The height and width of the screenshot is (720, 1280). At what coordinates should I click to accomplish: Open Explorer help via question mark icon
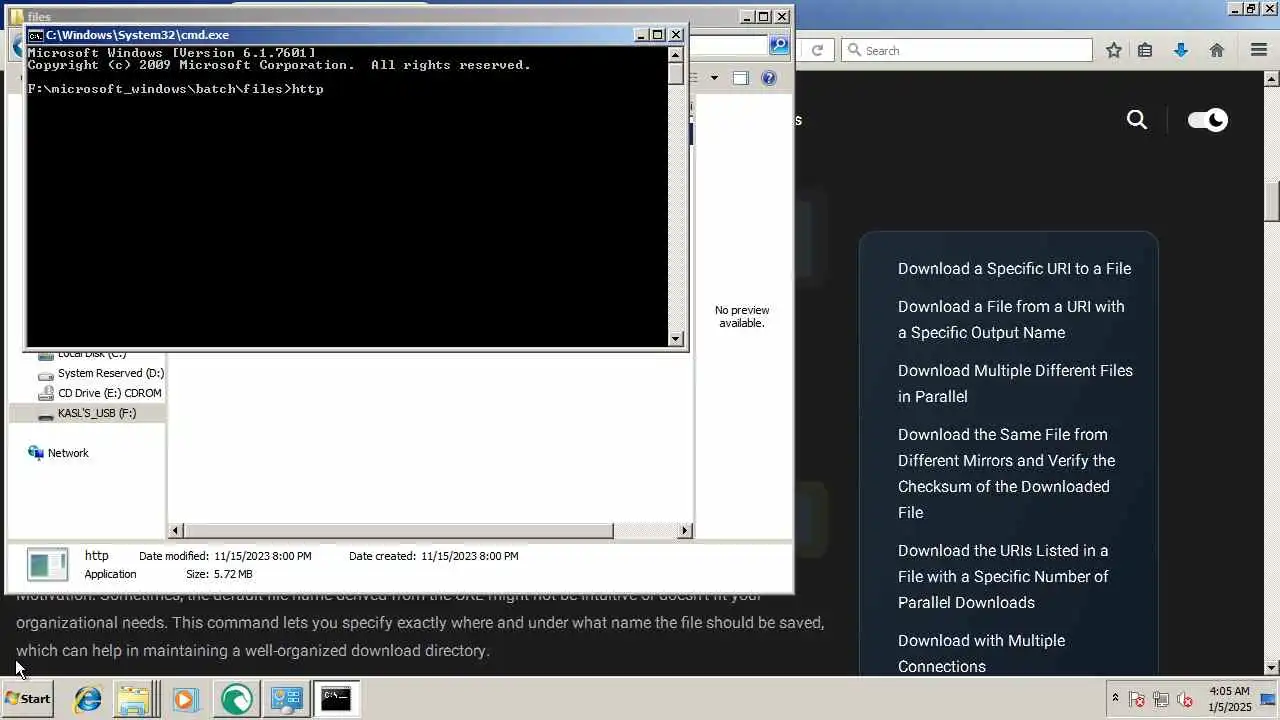[x=769, y=78]
